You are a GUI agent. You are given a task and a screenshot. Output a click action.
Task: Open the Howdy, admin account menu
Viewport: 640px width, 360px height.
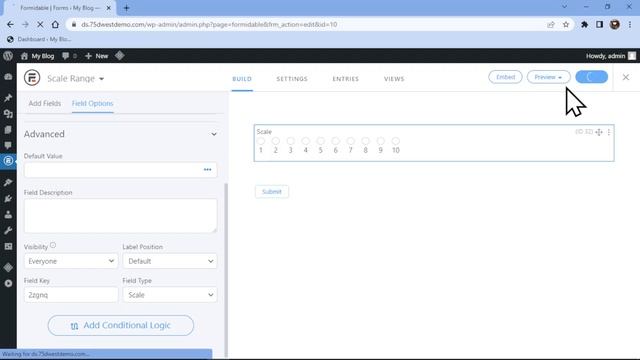pos(611,56)
